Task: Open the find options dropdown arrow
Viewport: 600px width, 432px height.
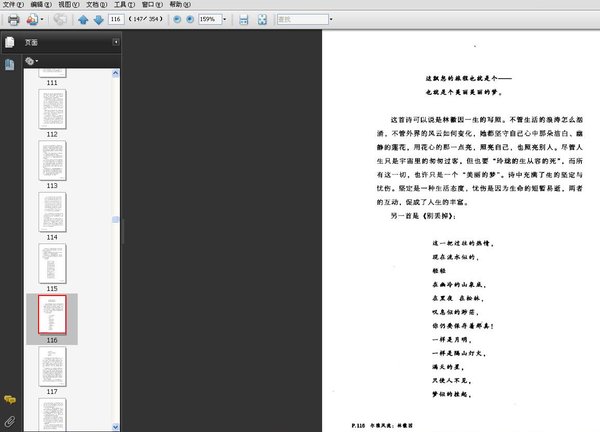Action: [331, 19]
